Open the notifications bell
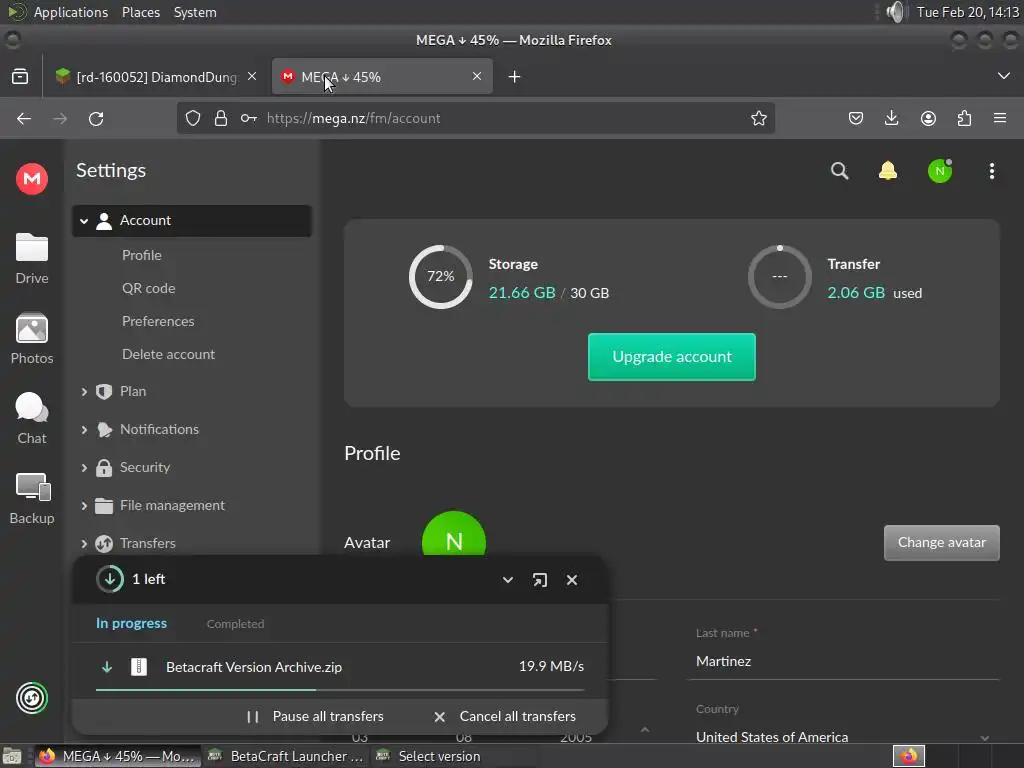The height and width of the screenshot is (768, 1024). (888, 171)
